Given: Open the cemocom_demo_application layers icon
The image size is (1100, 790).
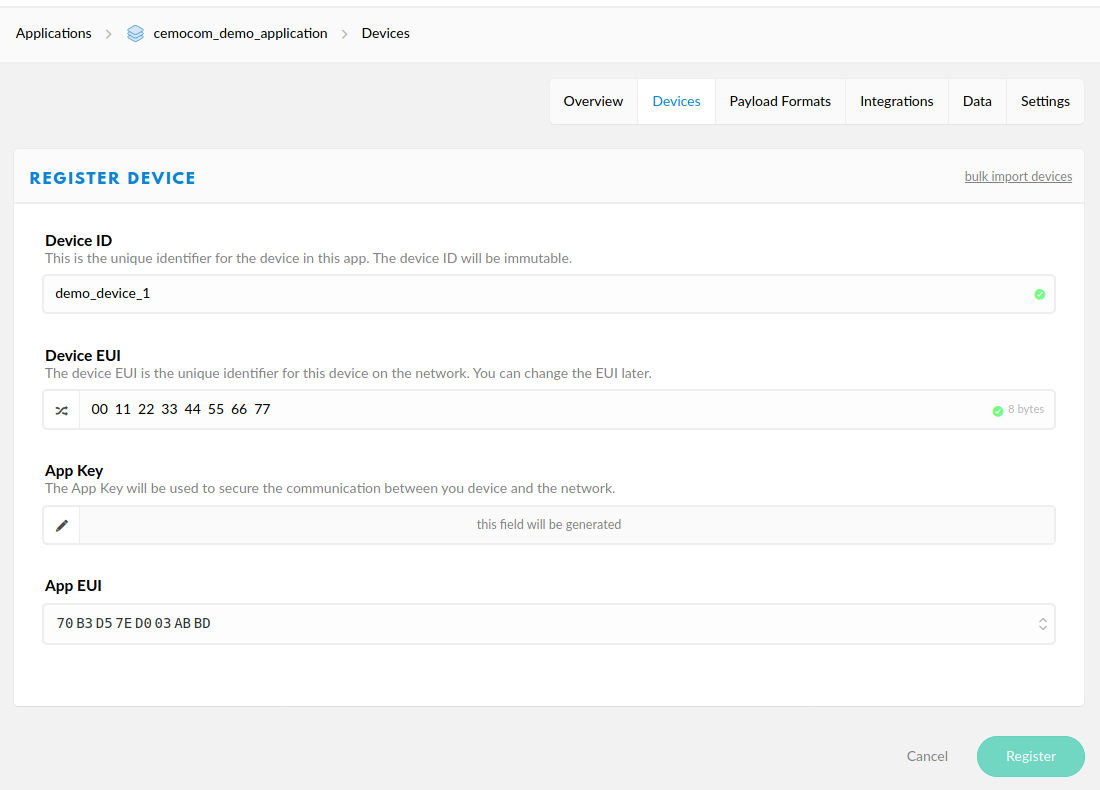Looking at the screenshot, I should point(135,34).
